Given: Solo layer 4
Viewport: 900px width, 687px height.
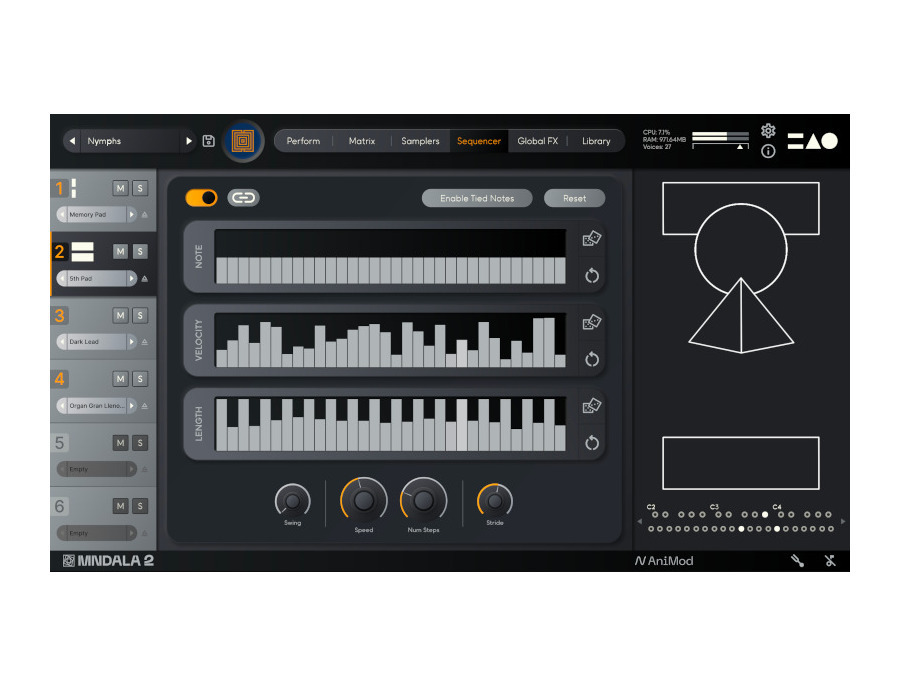Looking at the screenshot, I should point(139,379).
